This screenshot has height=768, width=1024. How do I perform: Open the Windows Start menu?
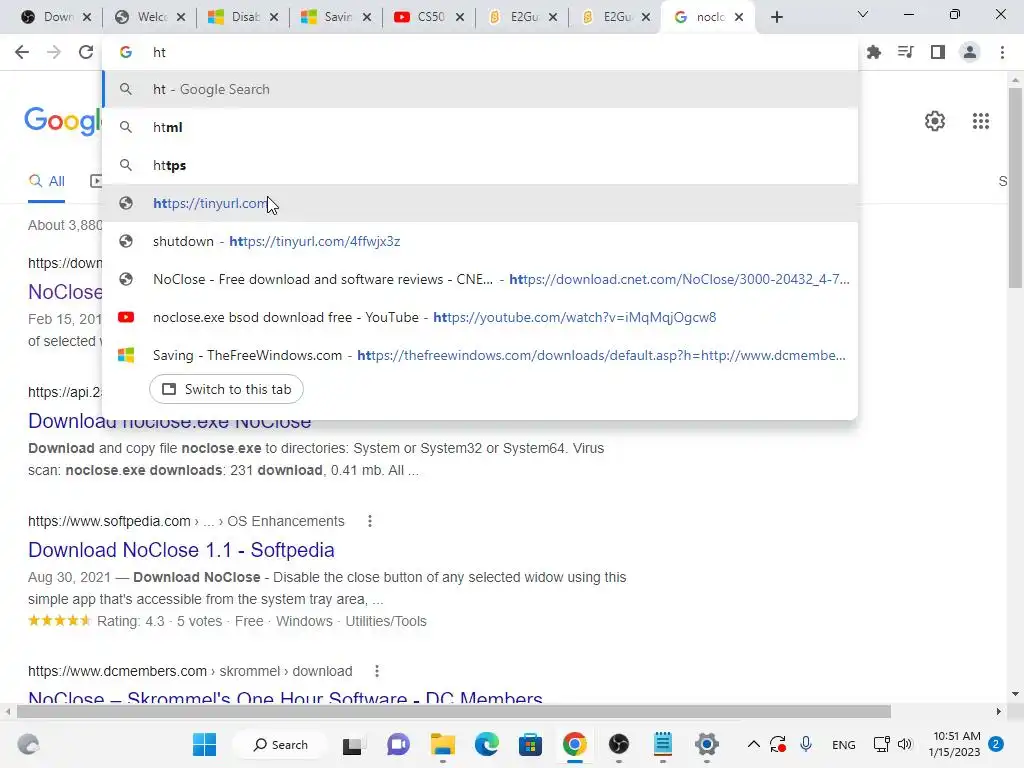204,744
